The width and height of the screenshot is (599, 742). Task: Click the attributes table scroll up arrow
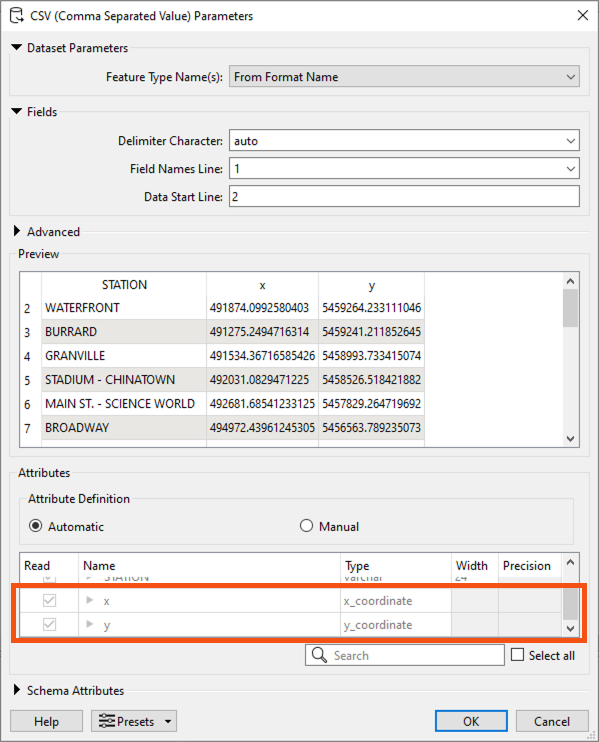pos(570,562)
